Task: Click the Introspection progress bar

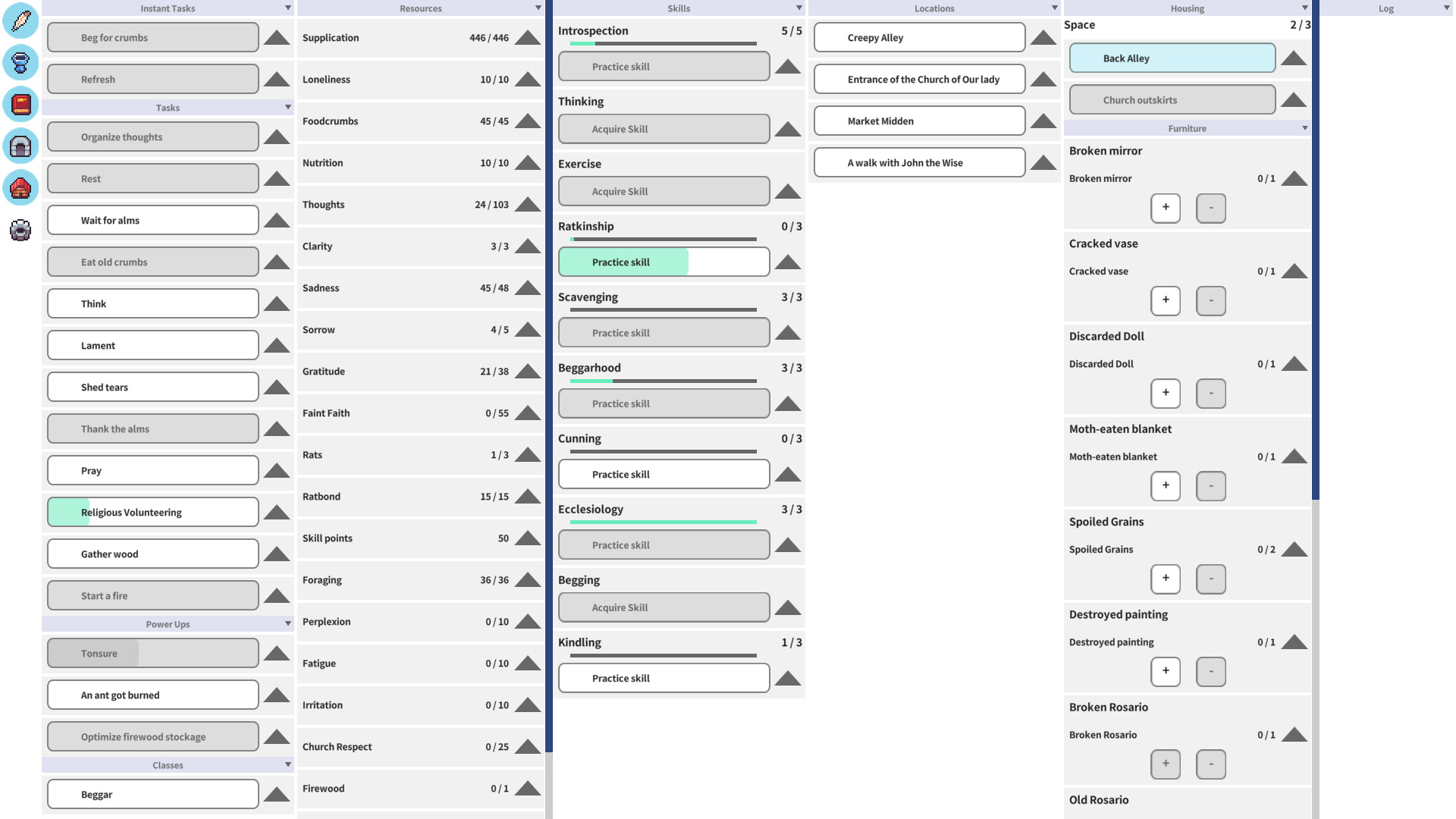Action: point(664,44)
